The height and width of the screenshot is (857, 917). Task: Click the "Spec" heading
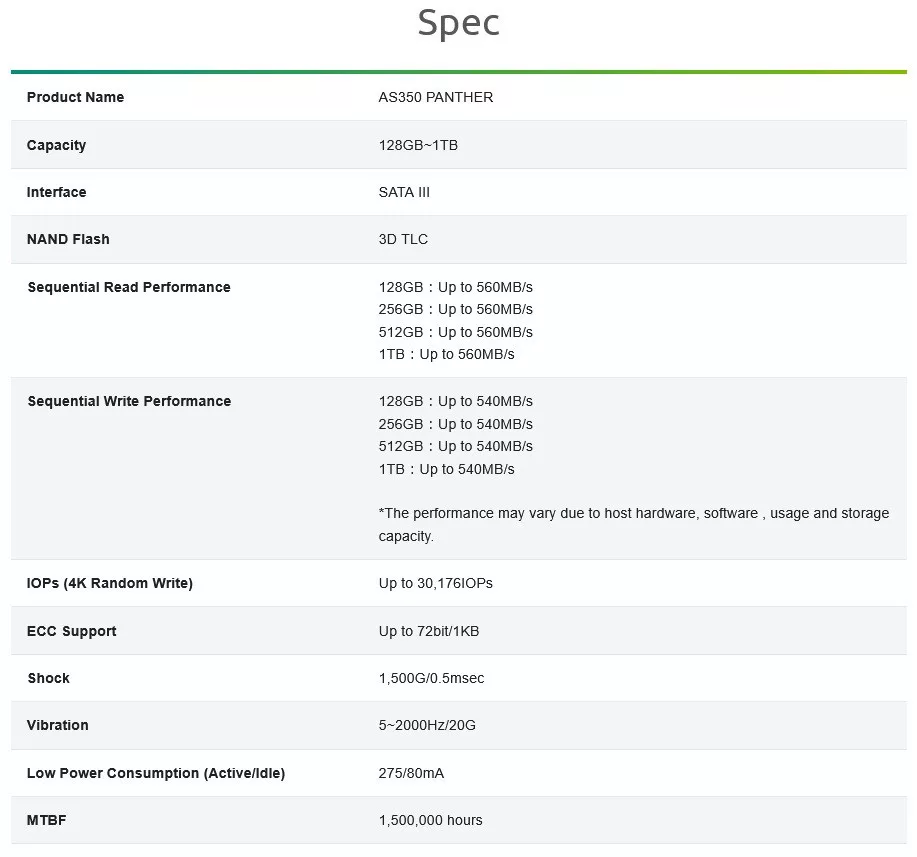pos(458,24)
